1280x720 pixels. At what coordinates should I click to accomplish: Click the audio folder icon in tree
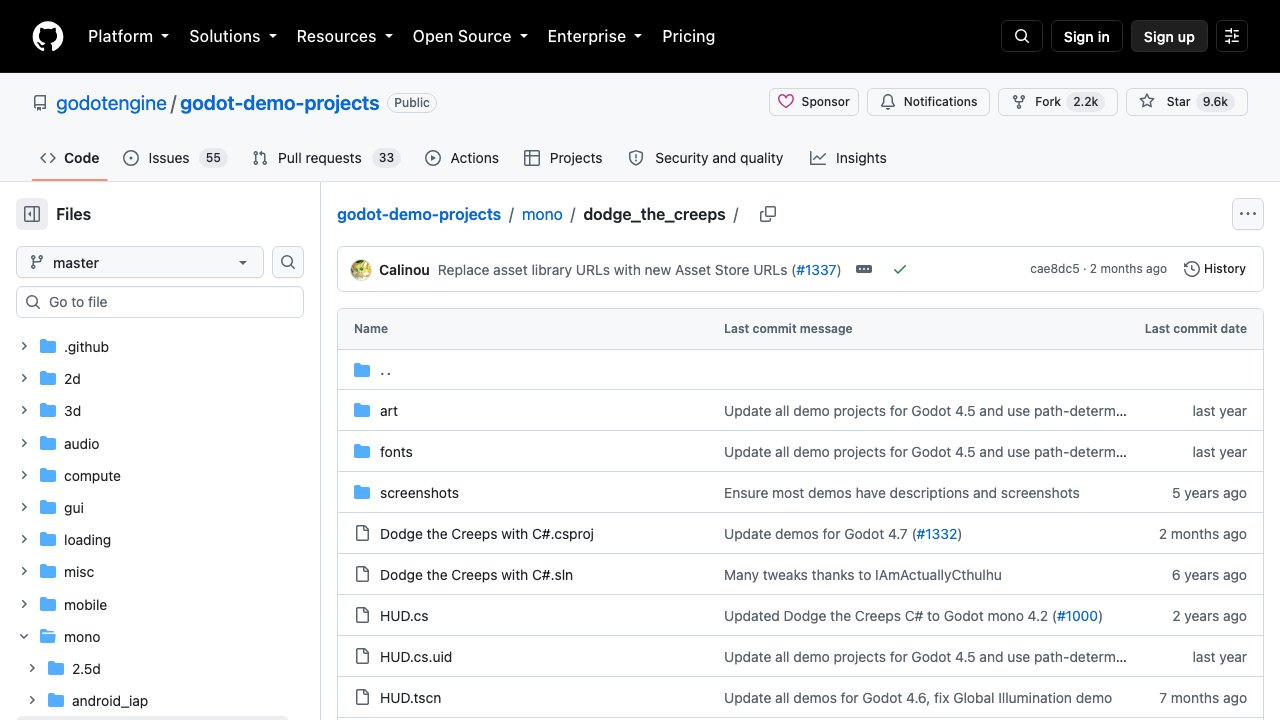pos(47,444)
